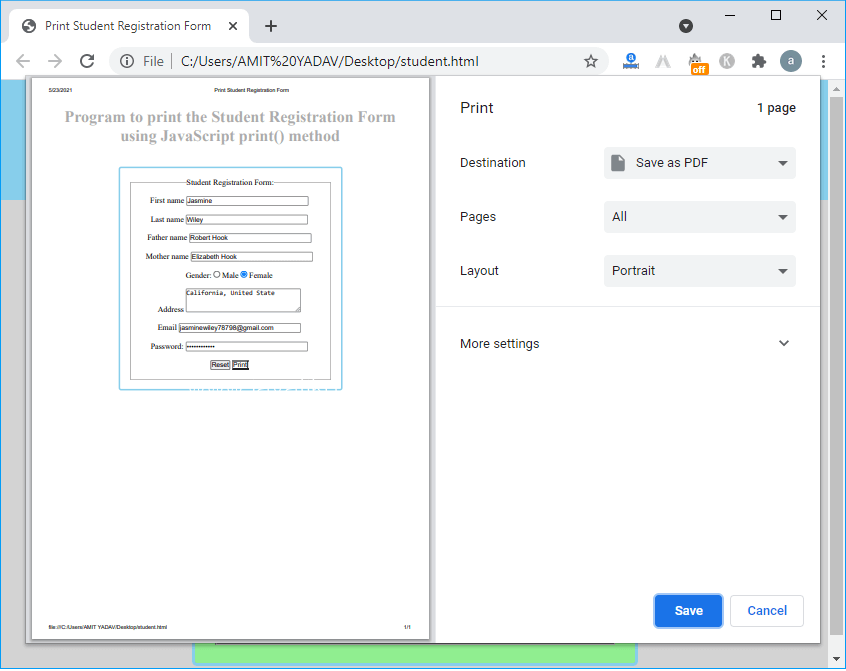Click the site information icon in address bar
The width and height of the screenshot is (846, 671).
click(127, 61)
